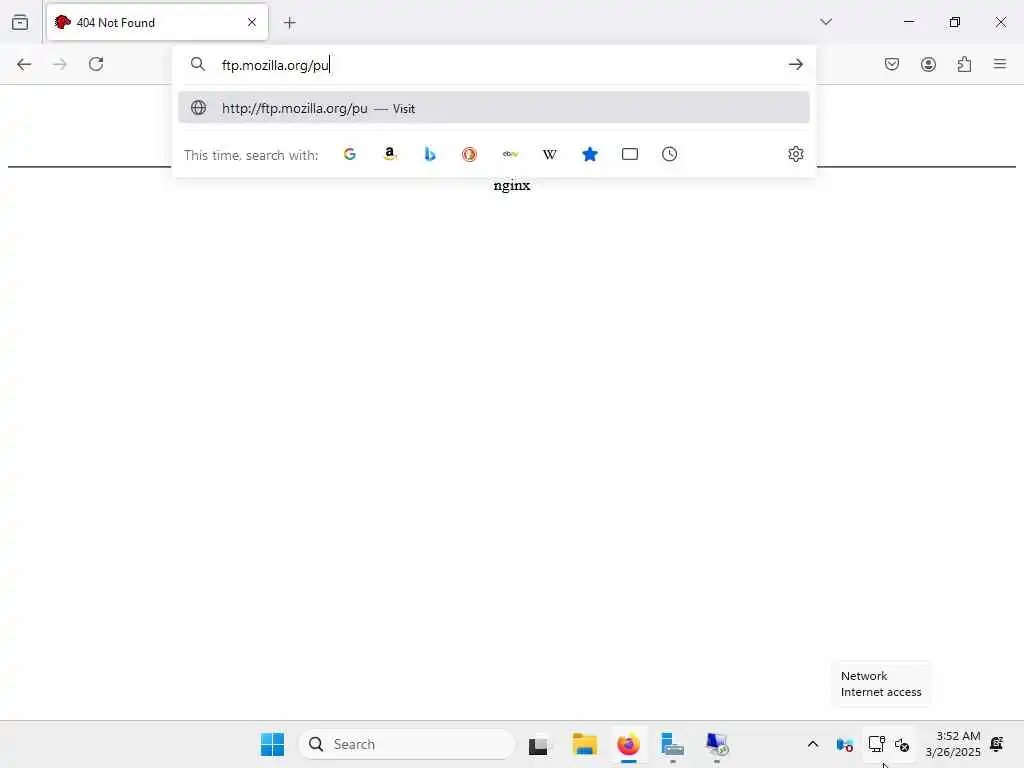This screenshot has width=1024, height=768.
Task: Click the magnifier icon in the address bar
Action: pos(198,64)
